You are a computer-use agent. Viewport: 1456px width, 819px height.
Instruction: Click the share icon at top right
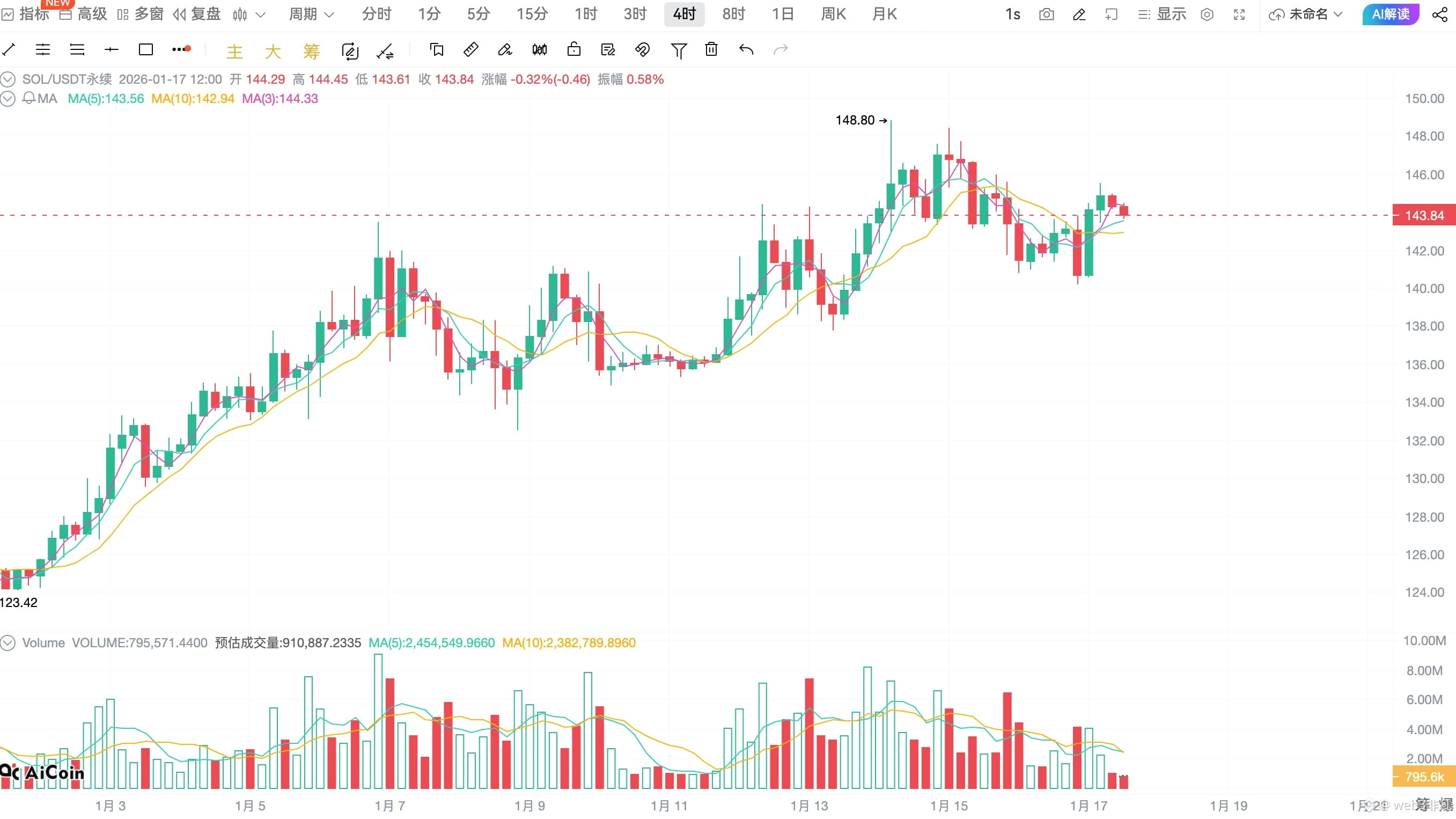click(1439, 14)
